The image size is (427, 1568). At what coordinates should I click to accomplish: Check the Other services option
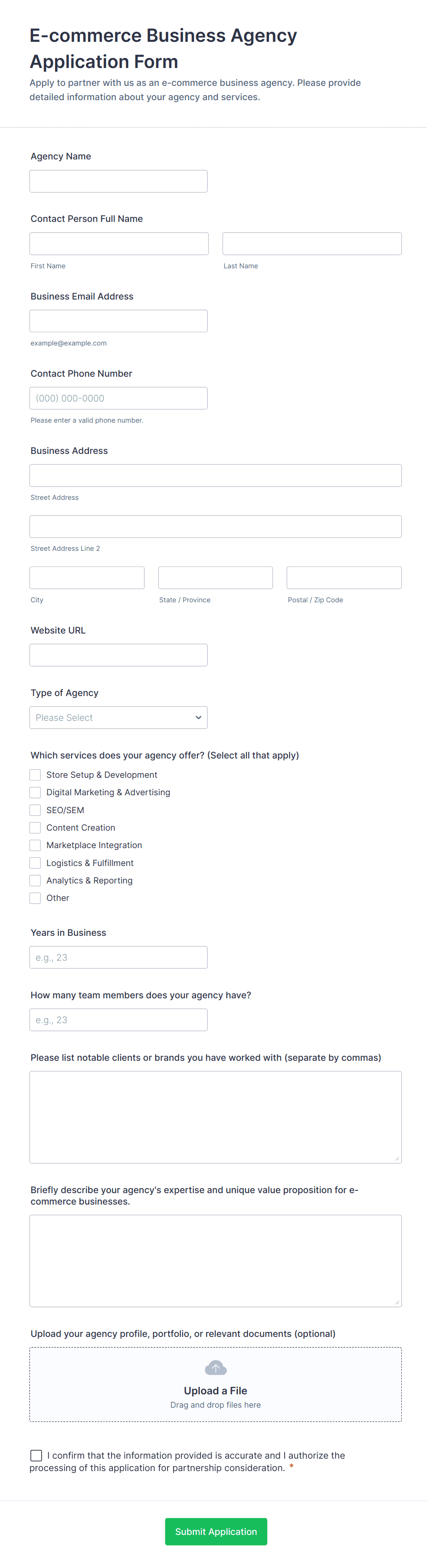tap(35, 898)
